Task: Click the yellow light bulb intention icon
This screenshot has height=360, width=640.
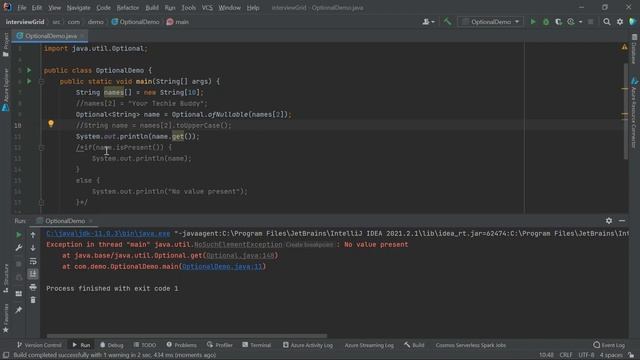Action: 51,123
